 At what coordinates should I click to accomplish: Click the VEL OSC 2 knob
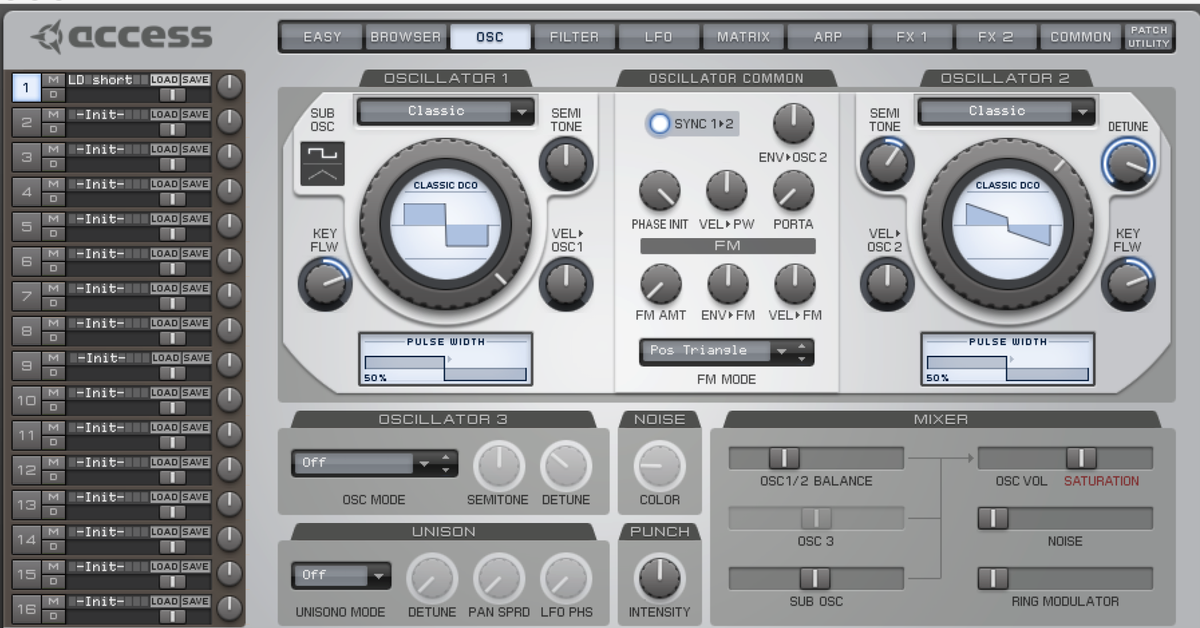point(886,284)
